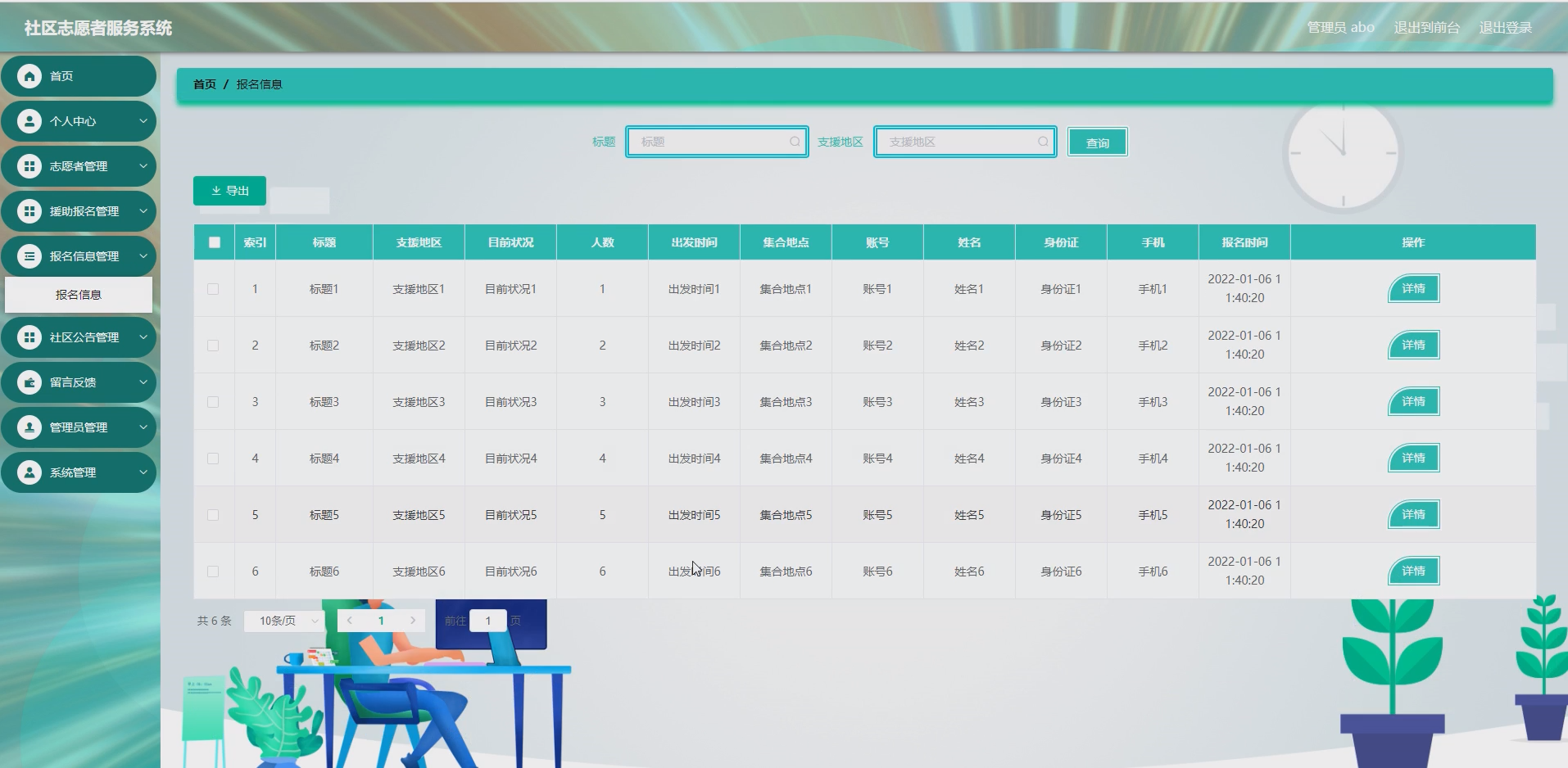Click the person icon beside 系统管理
Image resolution: width=1568 pixels, height=768 pixels.
29,472
